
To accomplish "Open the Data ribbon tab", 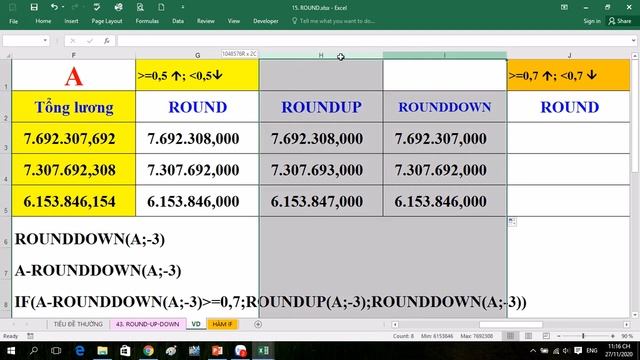I will (178, 21).
